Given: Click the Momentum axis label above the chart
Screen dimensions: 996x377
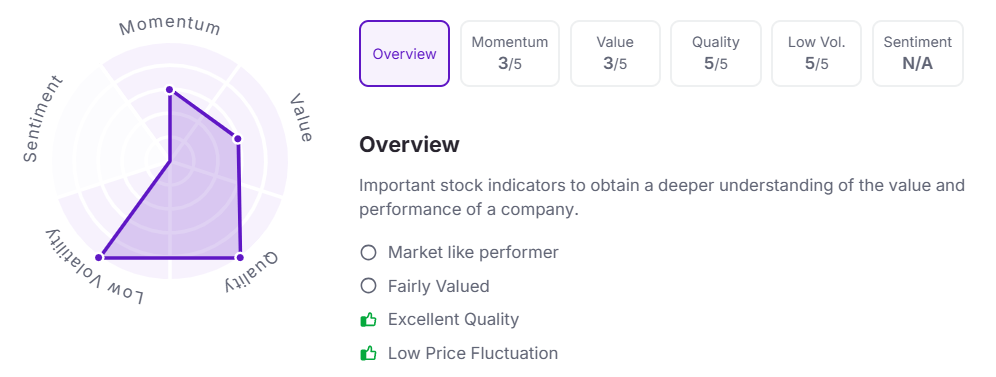Looking at the screenshot, I should 170,26.
